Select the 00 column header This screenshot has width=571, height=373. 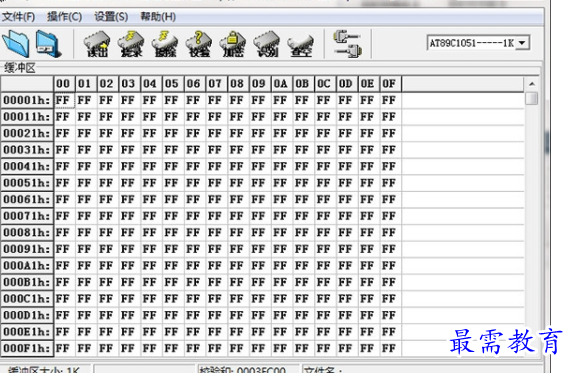[64, 84]
